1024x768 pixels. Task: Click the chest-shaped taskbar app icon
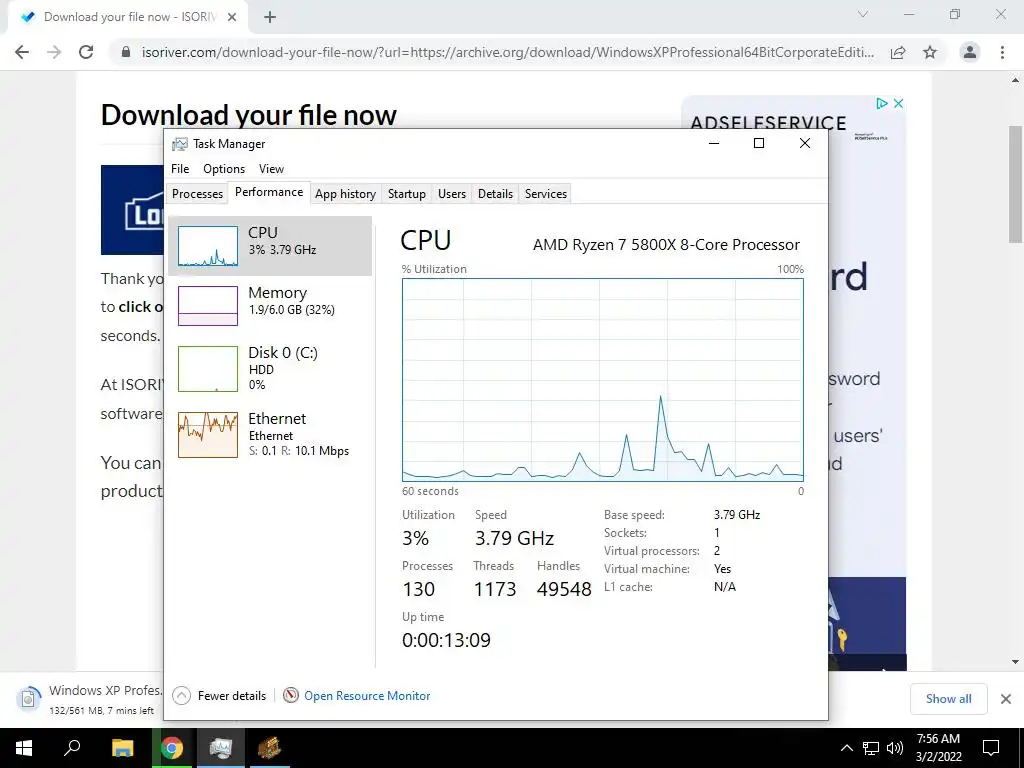pyautogui.click(x=270, y=748)
